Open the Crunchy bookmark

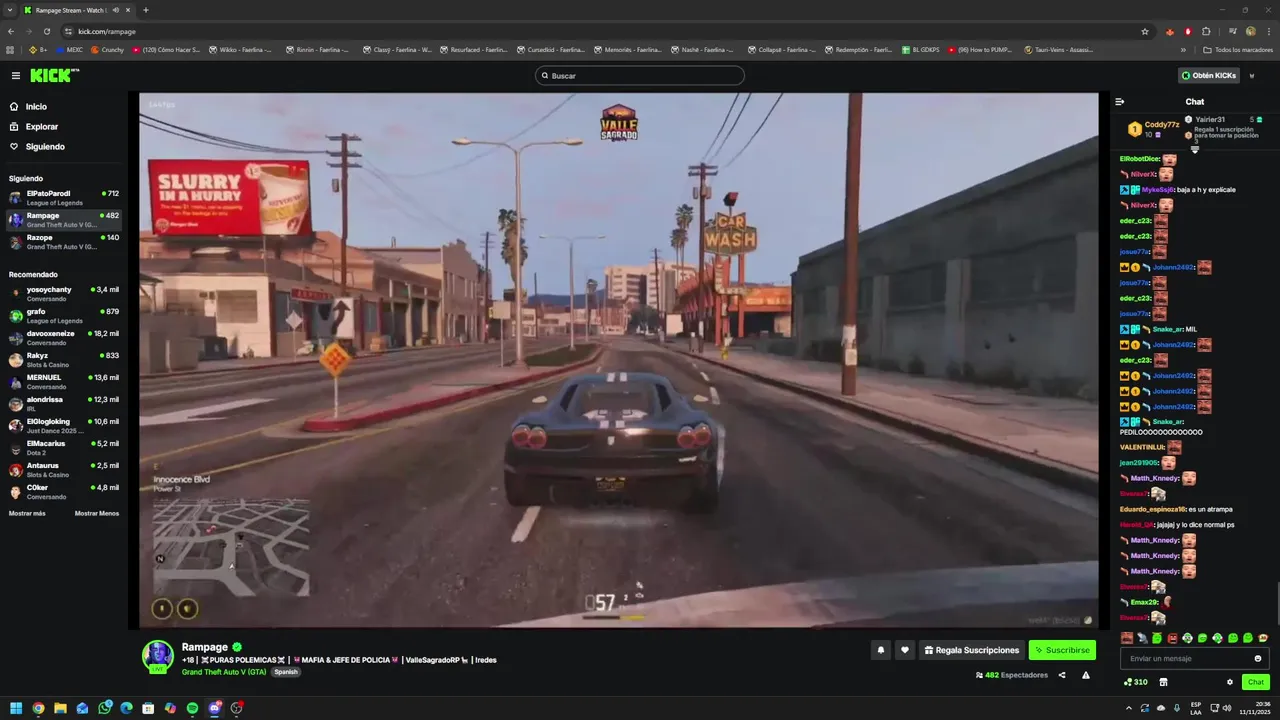pyautogui.click(x=107, y=49)
